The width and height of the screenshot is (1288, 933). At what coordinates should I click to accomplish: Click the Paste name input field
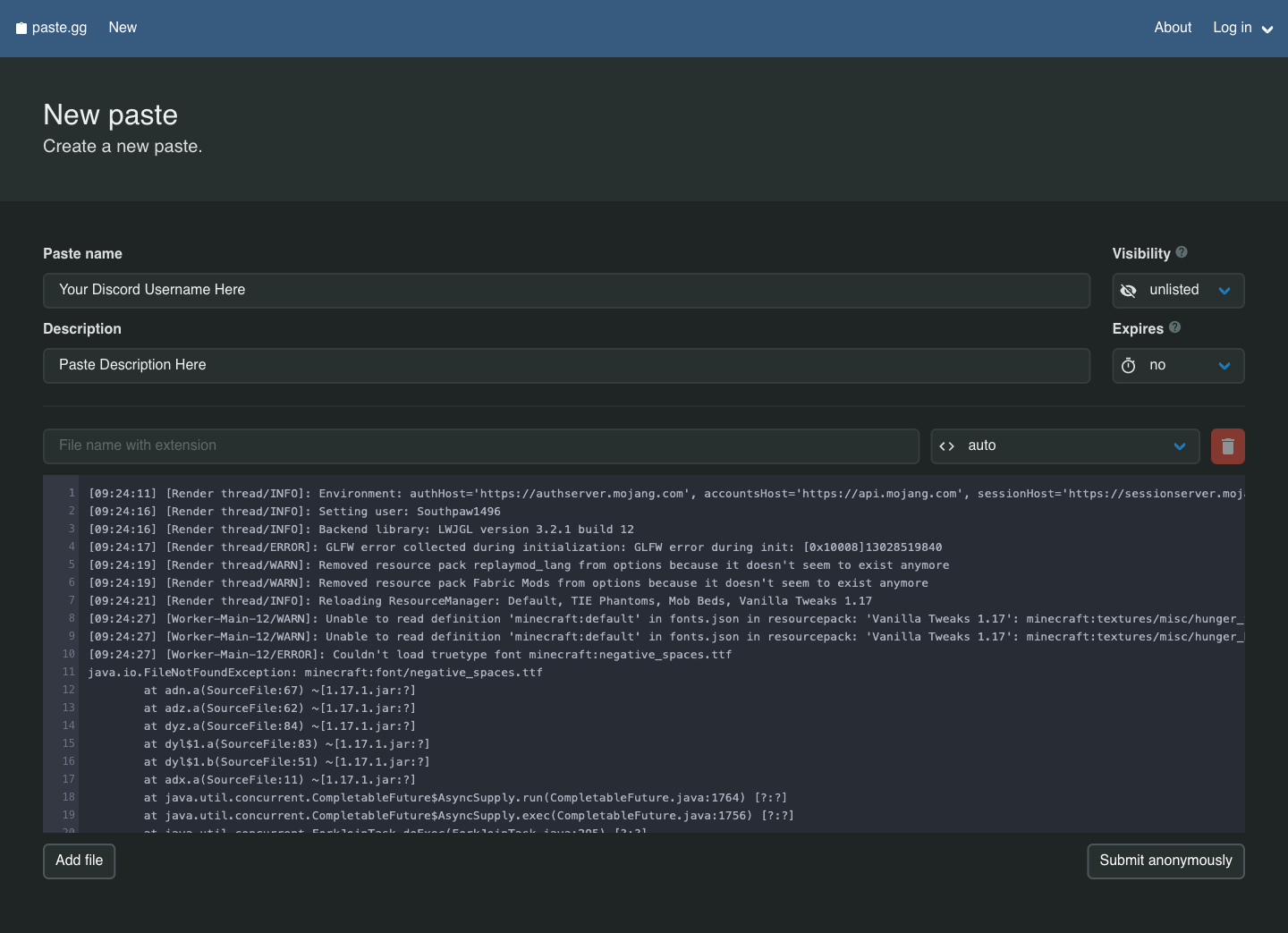pos(566,290)
